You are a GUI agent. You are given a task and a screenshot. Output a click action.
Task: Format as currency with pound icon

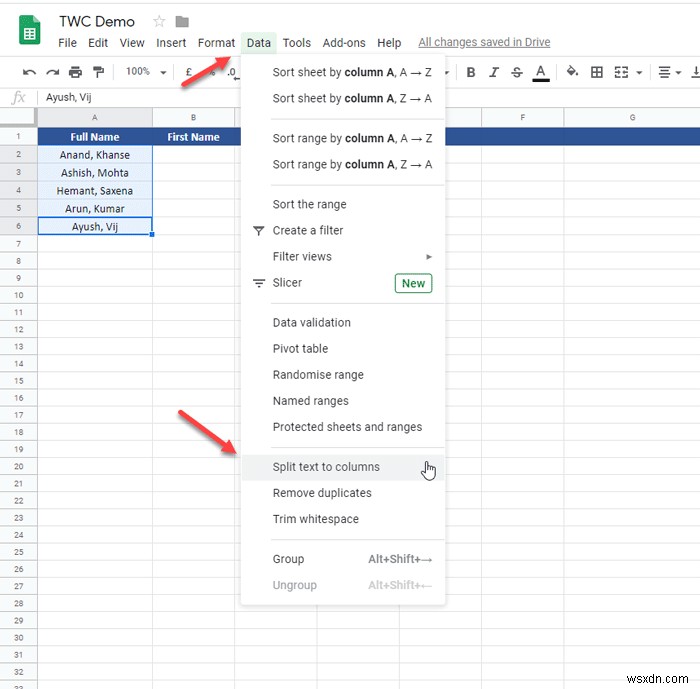[189, 72]
